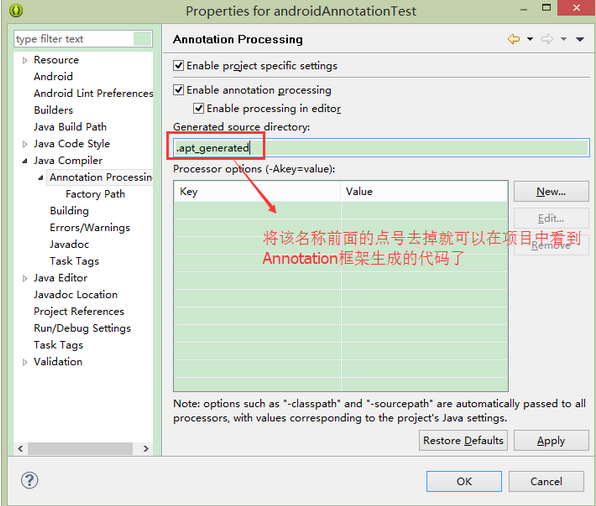Open Errors/Warnings settings
This screenshot has width=596, height=506.
[x=90, y=227]
